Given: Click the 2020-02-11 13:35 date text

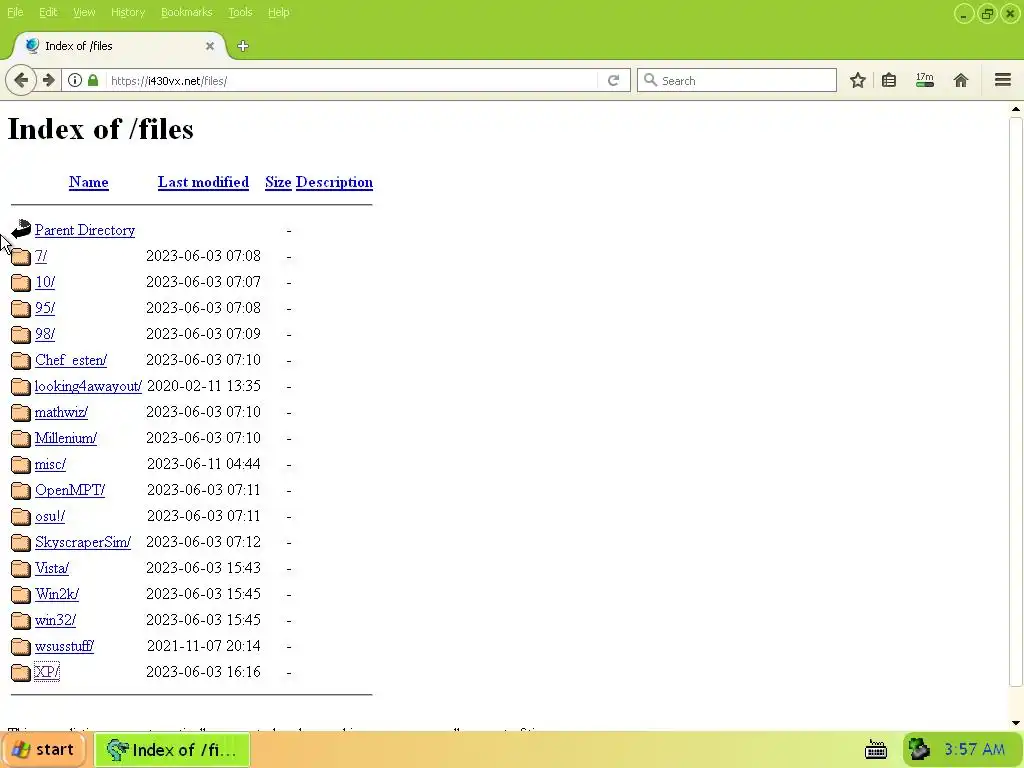Looking at the screenshot, I should [204, 386].
